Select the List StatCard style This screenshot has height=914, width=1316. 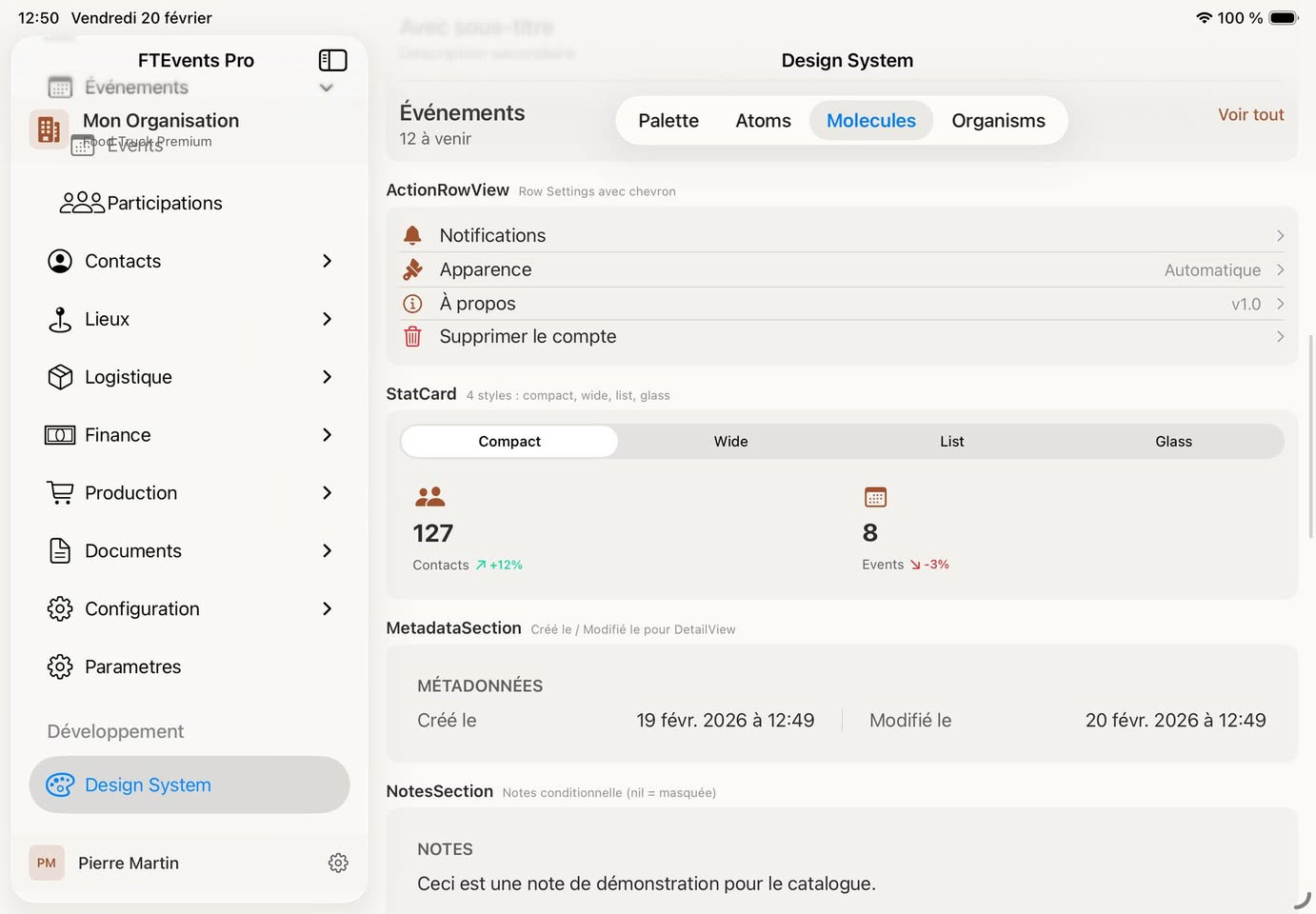tap(951, 442)
